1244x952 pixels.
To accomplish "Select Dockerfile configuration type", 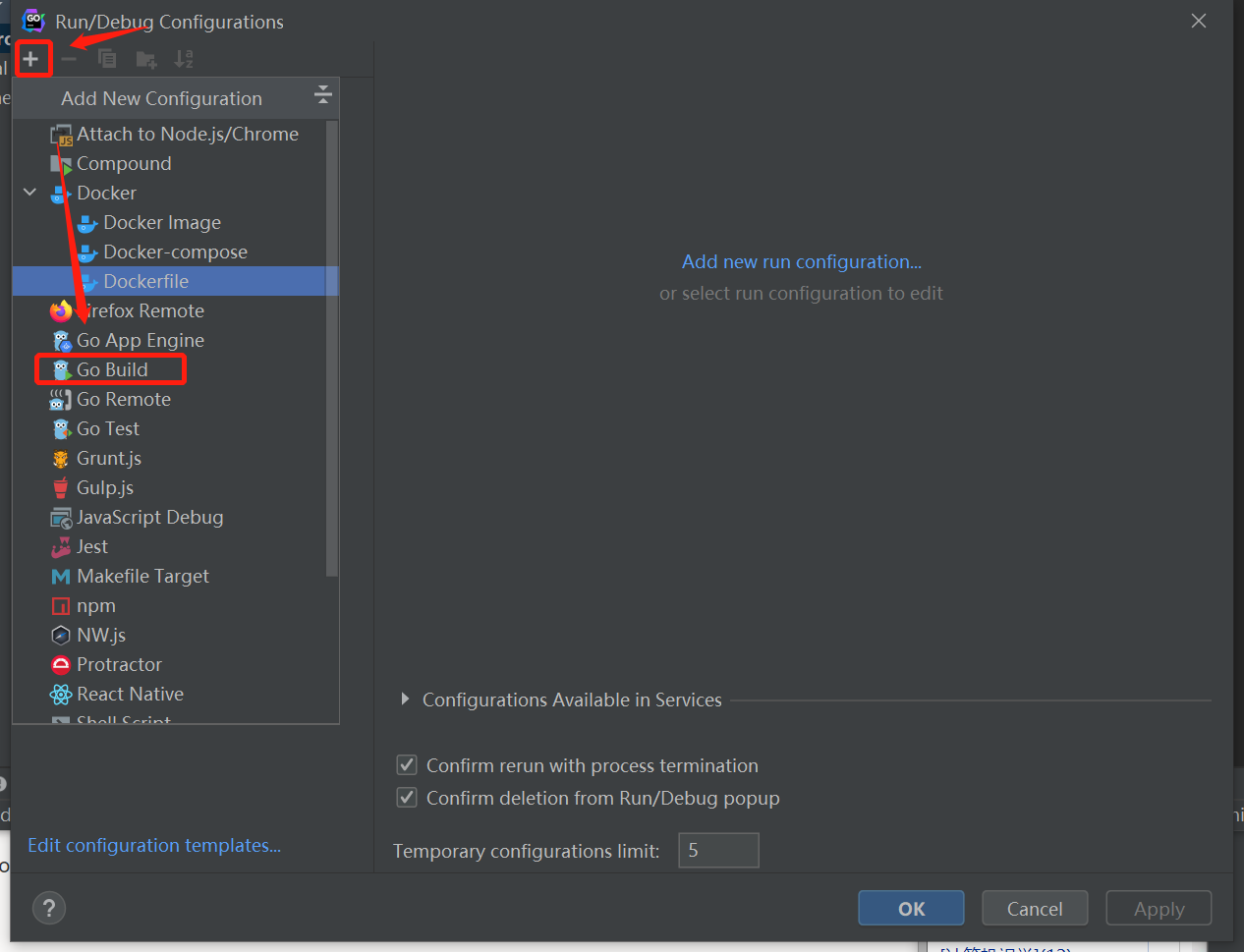I will pyautogui.click(x=176, y=281).
